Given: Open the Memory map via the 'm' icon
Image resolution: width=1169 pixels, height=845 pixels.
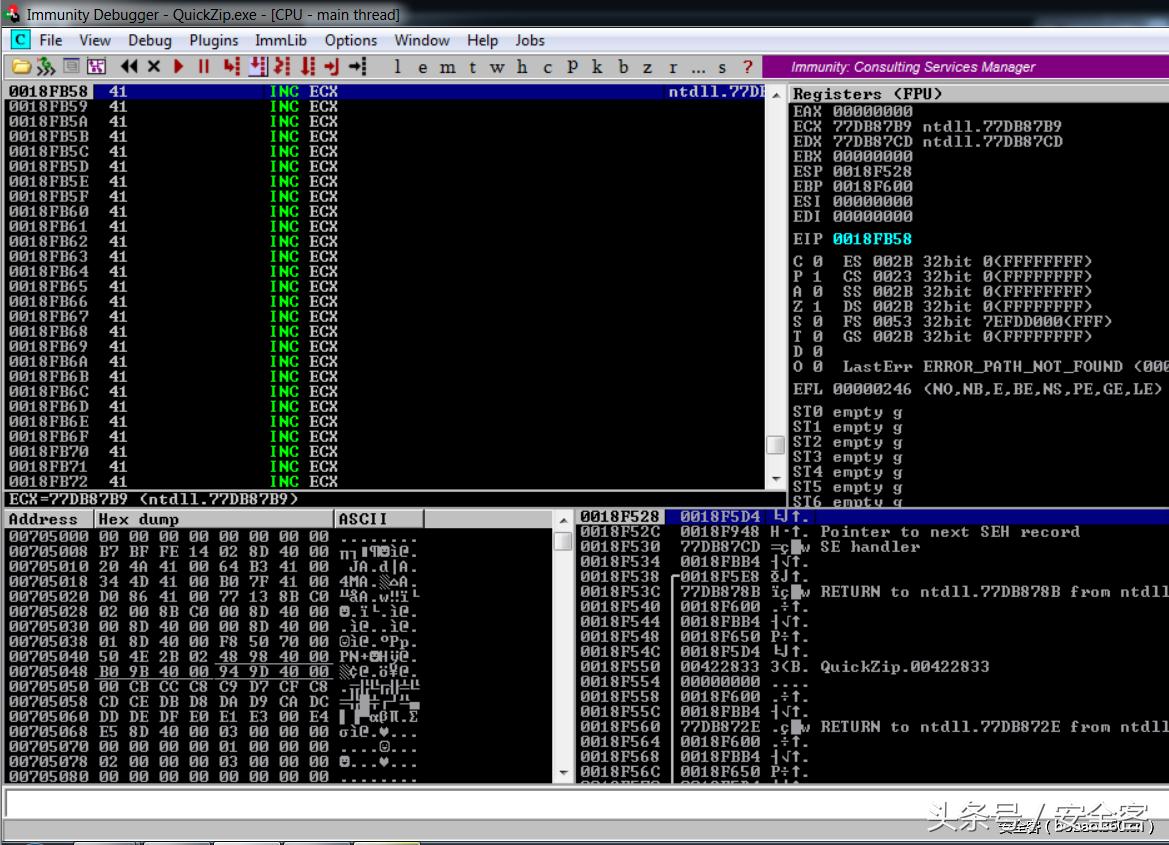Looking at the screenshot, I should pos(447,67).
